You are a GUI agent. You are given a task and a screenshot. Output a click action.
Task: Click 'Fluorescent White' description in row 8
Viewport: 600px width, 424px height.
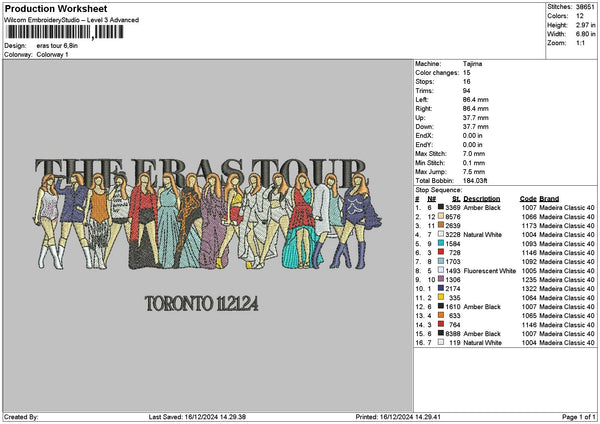click(x=490, y=271)
